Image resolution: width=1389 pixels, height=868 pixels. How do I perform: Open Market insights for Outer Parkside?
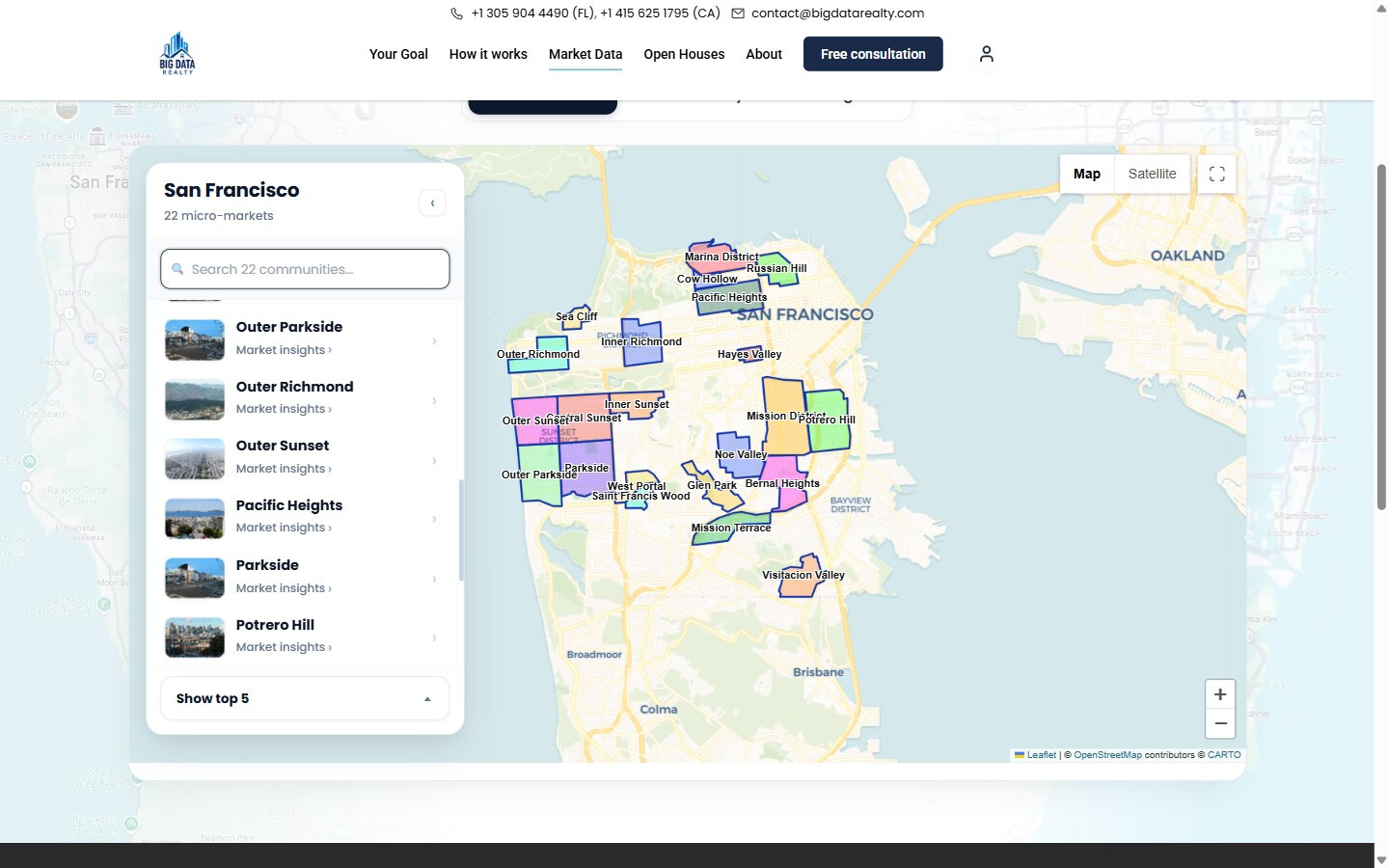[x=284, y=350]
